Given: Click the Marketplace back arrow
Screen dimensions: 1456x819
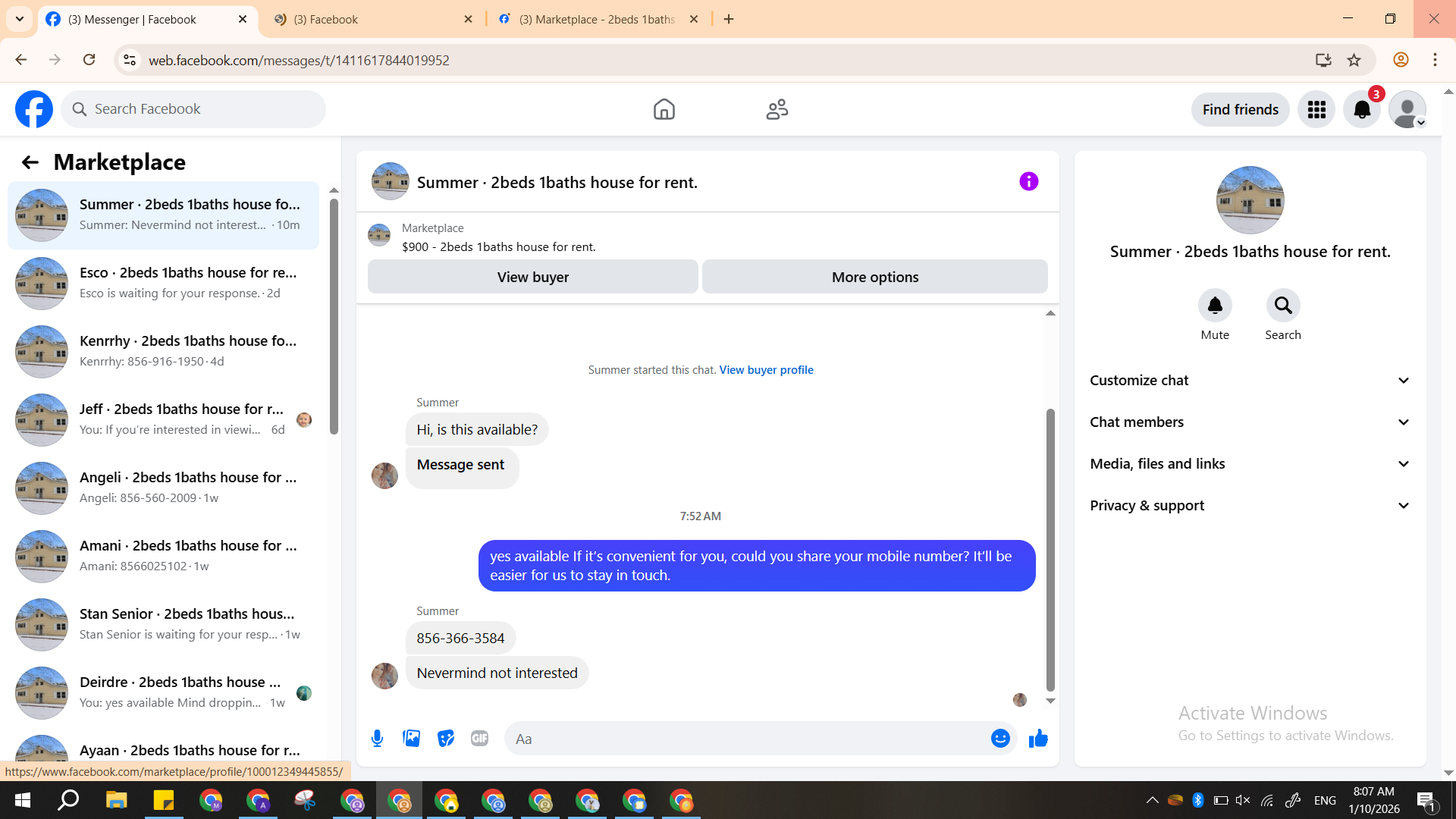Looking at the screenshot, I should (x=30, y=162).
